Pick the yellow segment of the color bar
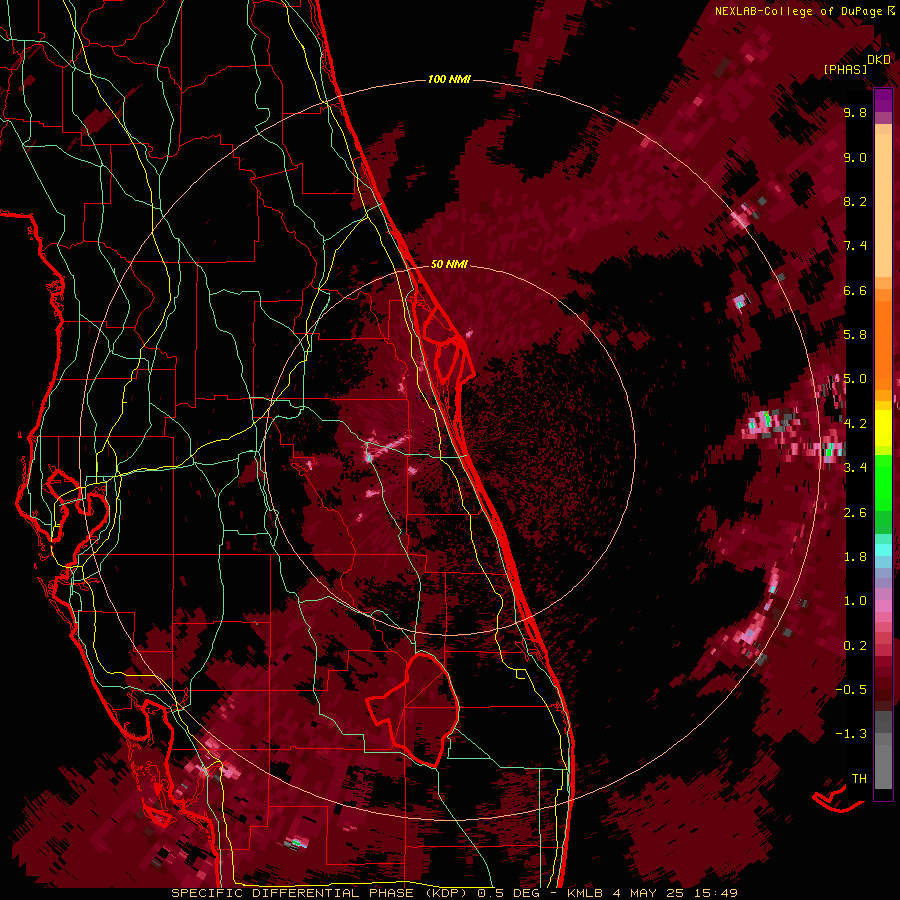This screenshot has width=900, height=900. (x=883, y=428)
